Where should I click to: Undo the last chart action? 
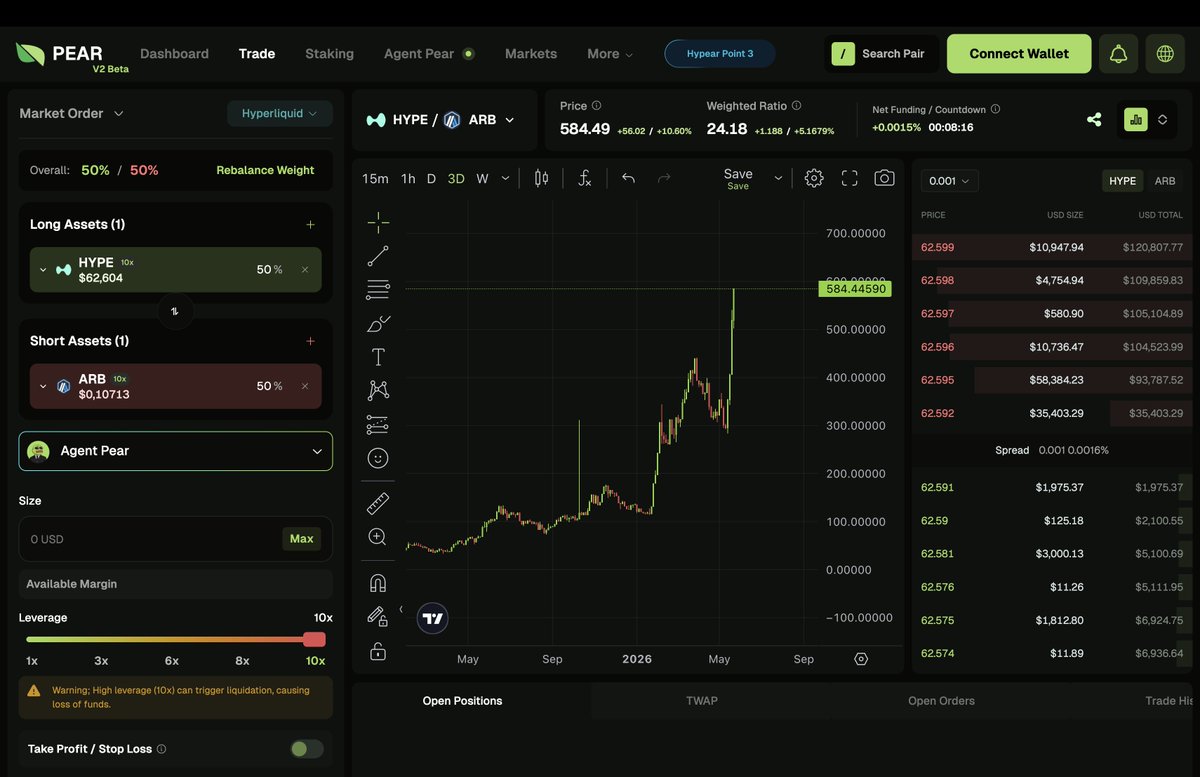(x=628, y=178)
